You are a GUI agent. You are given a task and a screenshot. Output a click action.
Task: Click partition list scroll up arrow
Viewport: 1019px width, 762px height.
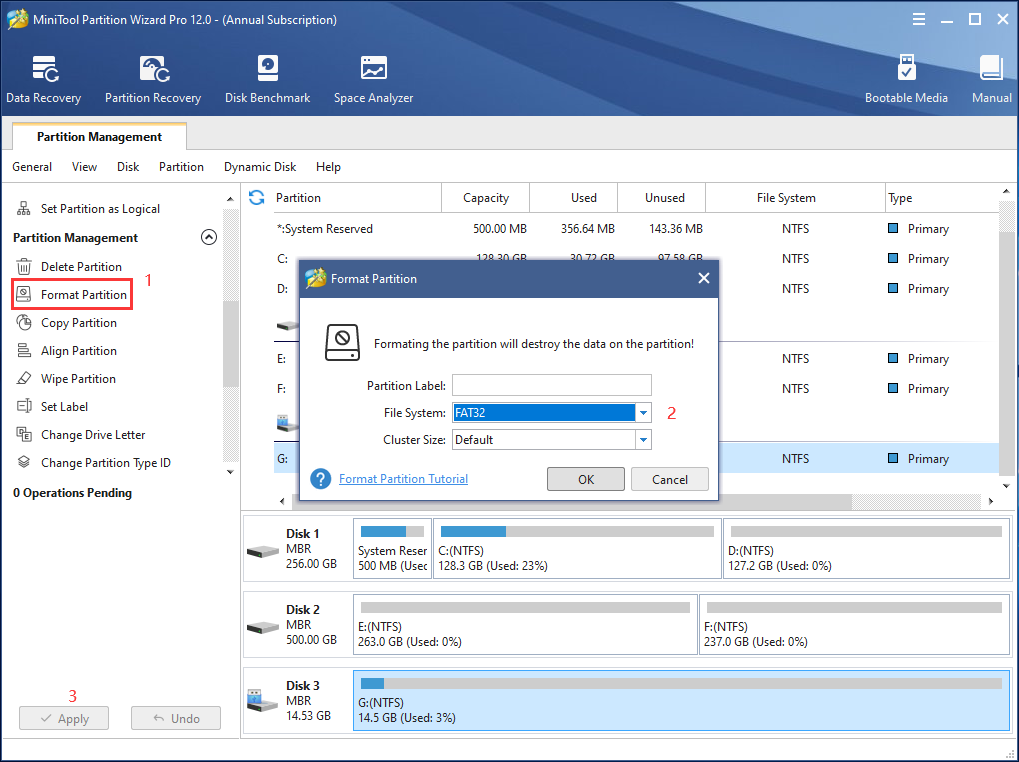1006,192
